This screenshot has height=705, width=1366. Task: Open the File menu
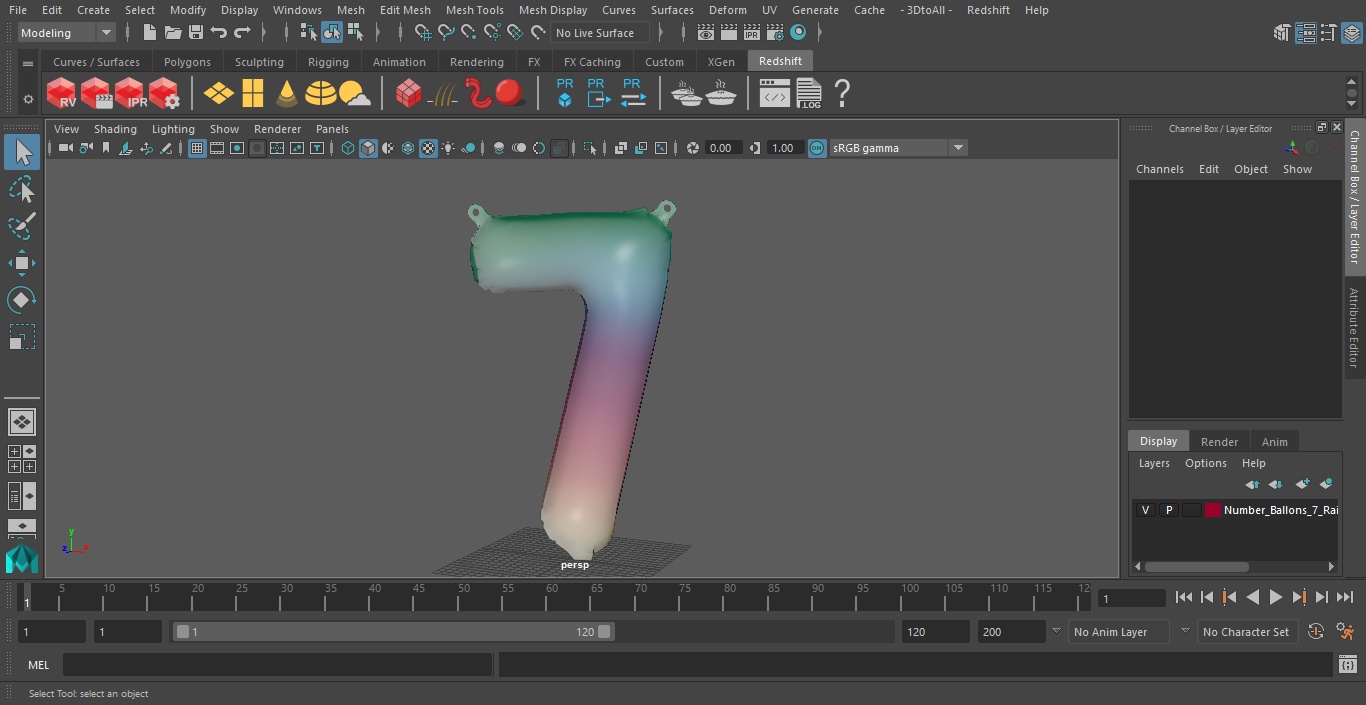coord(17,10)
